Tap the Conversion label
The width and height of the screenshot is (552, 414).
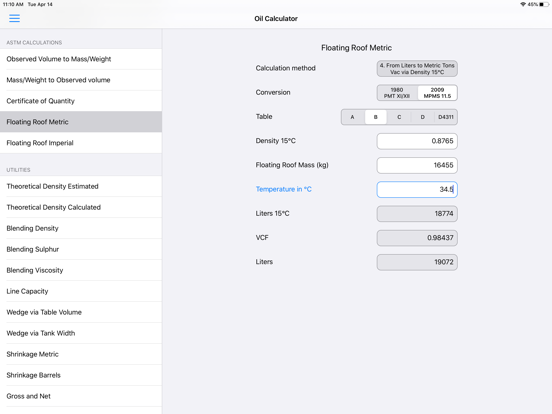[273, 93]
